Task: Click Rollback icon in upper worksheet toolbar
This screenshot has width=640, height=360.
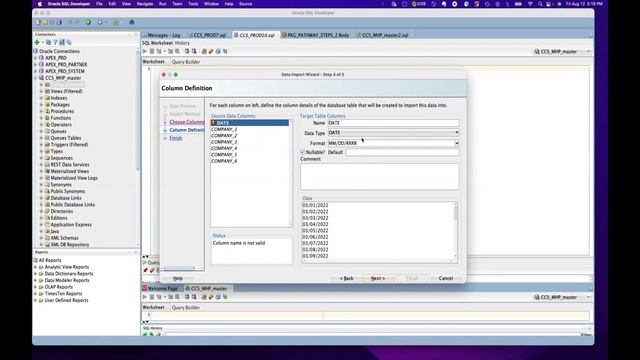Action: [x=194, y=51]
